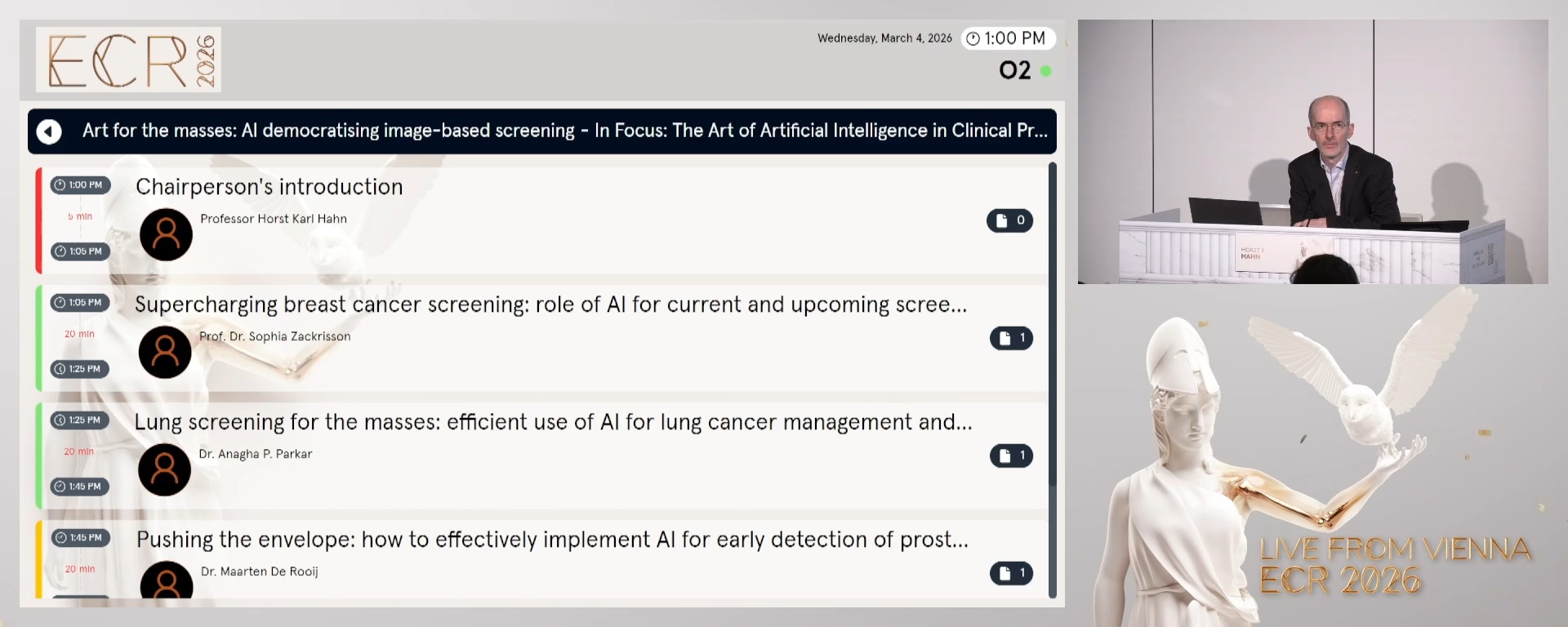Screen dimensions: 1568x627
Task: Open Pushing the envelope talk title
Action: click(x=552, y=540)
